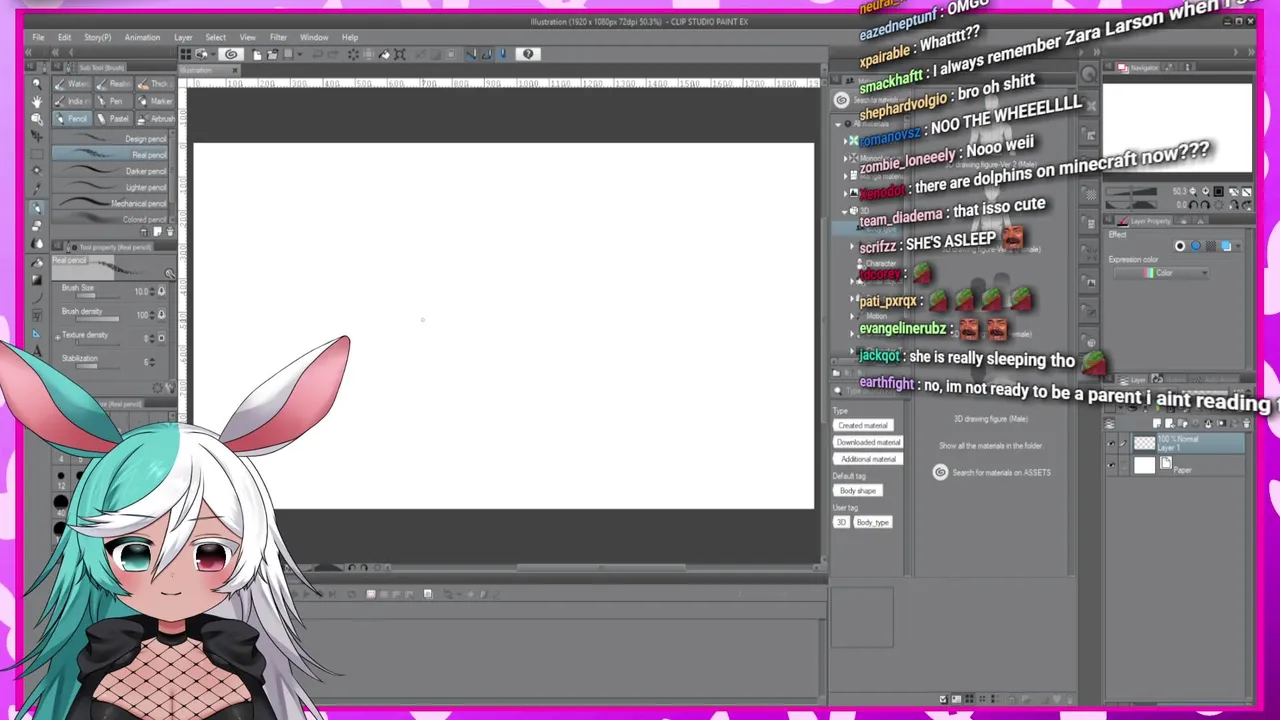The height and width of the screenshot is (720, 1280).
Task: Open the Save dropdown arrow in toolbar
Action: coord(300,54)
